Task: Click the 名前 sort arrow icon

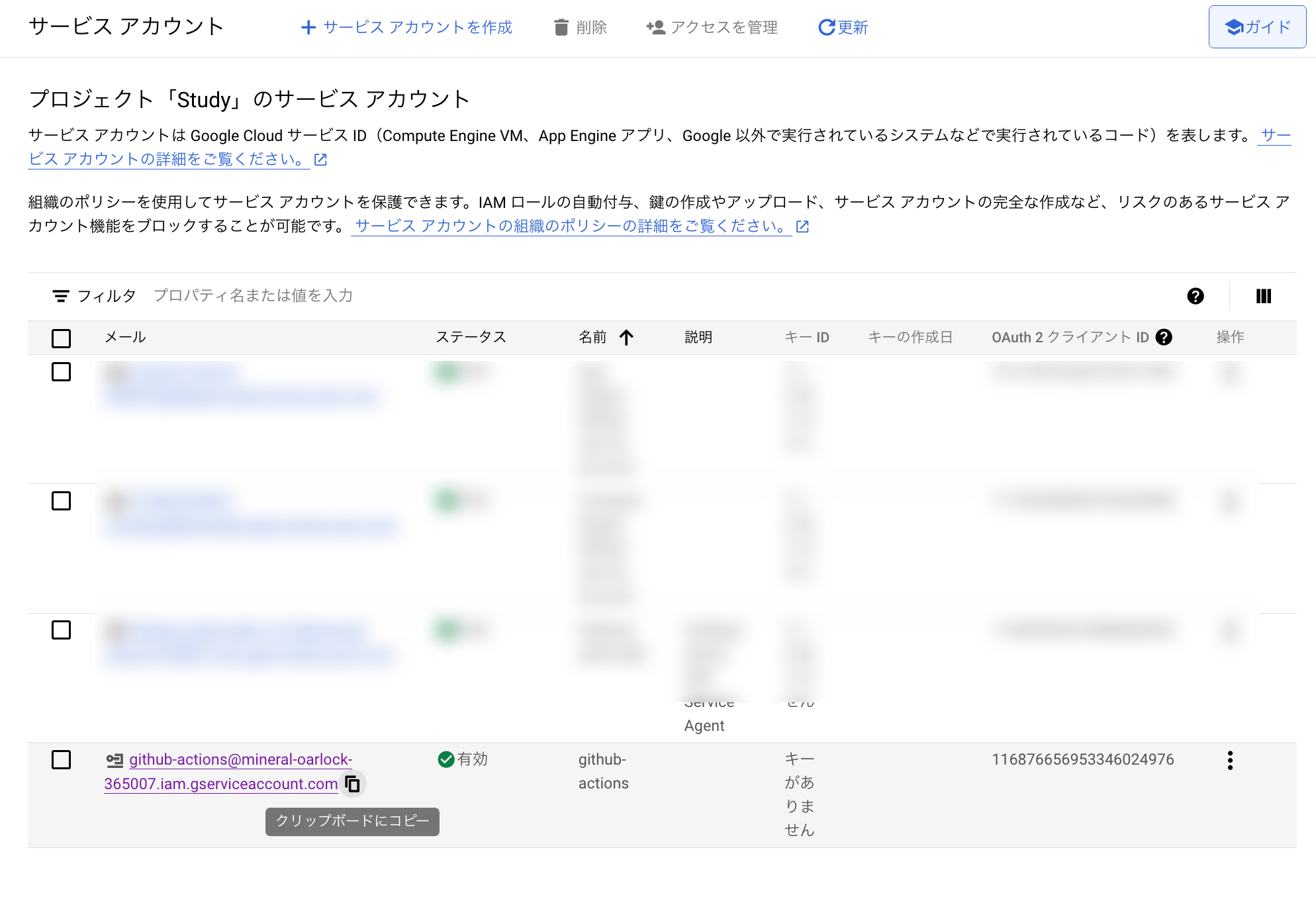Action: point(626,338)
